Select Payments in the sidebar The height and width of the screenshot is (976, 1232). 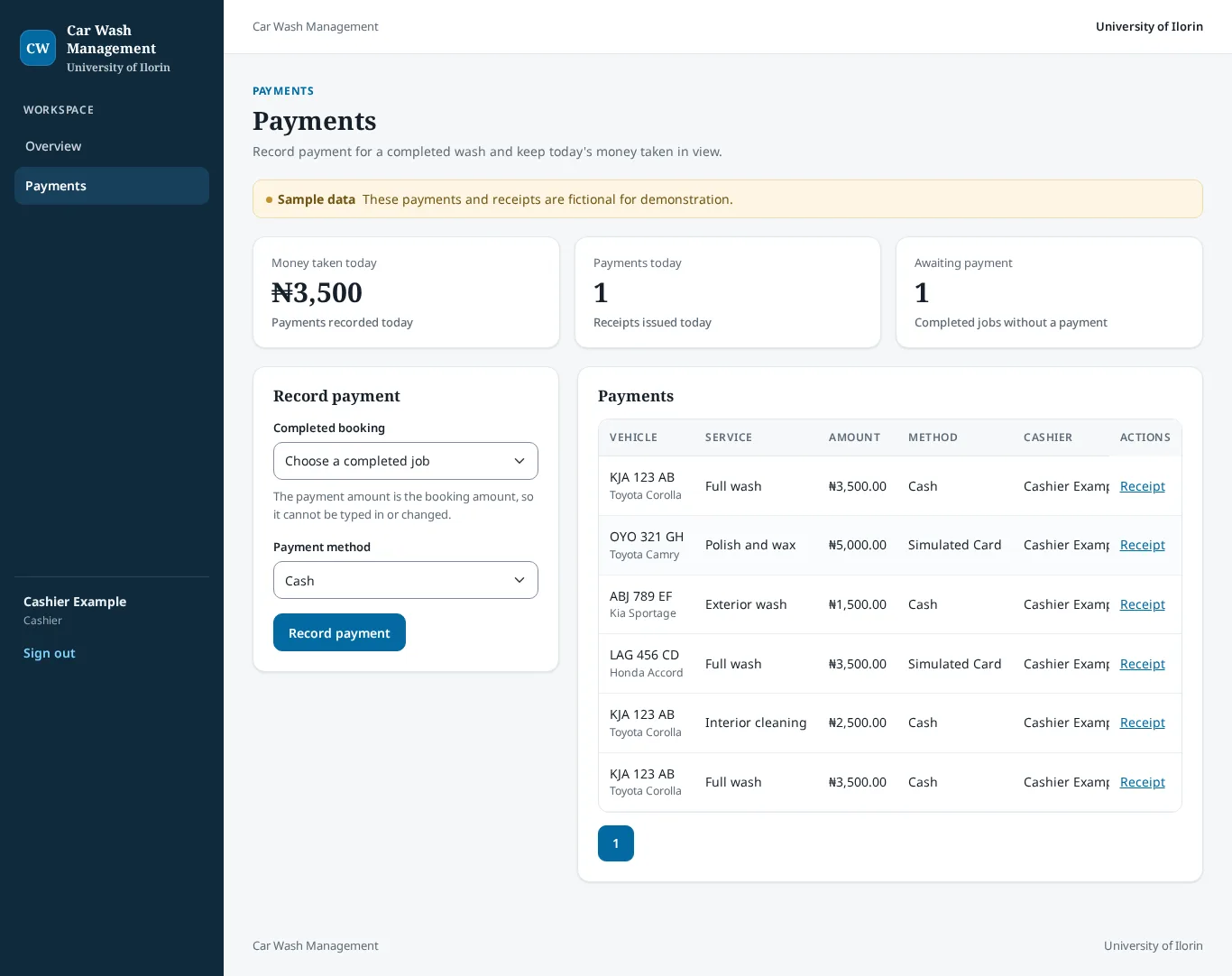(112, 186)
